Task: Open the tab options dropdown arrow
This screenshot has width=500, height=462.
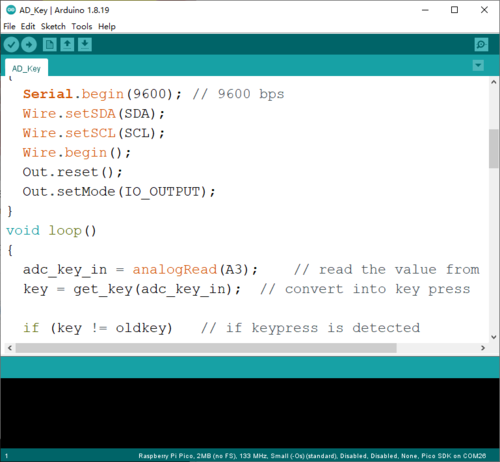Action: click(x=478, y=65)
